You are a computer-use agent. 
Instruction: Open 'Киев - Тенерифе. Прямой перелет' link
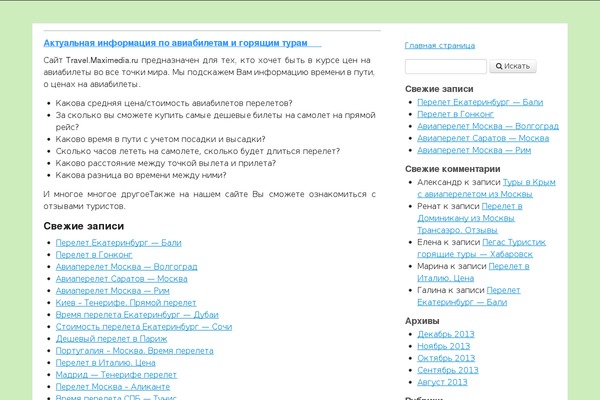click(x=126, y=303)
